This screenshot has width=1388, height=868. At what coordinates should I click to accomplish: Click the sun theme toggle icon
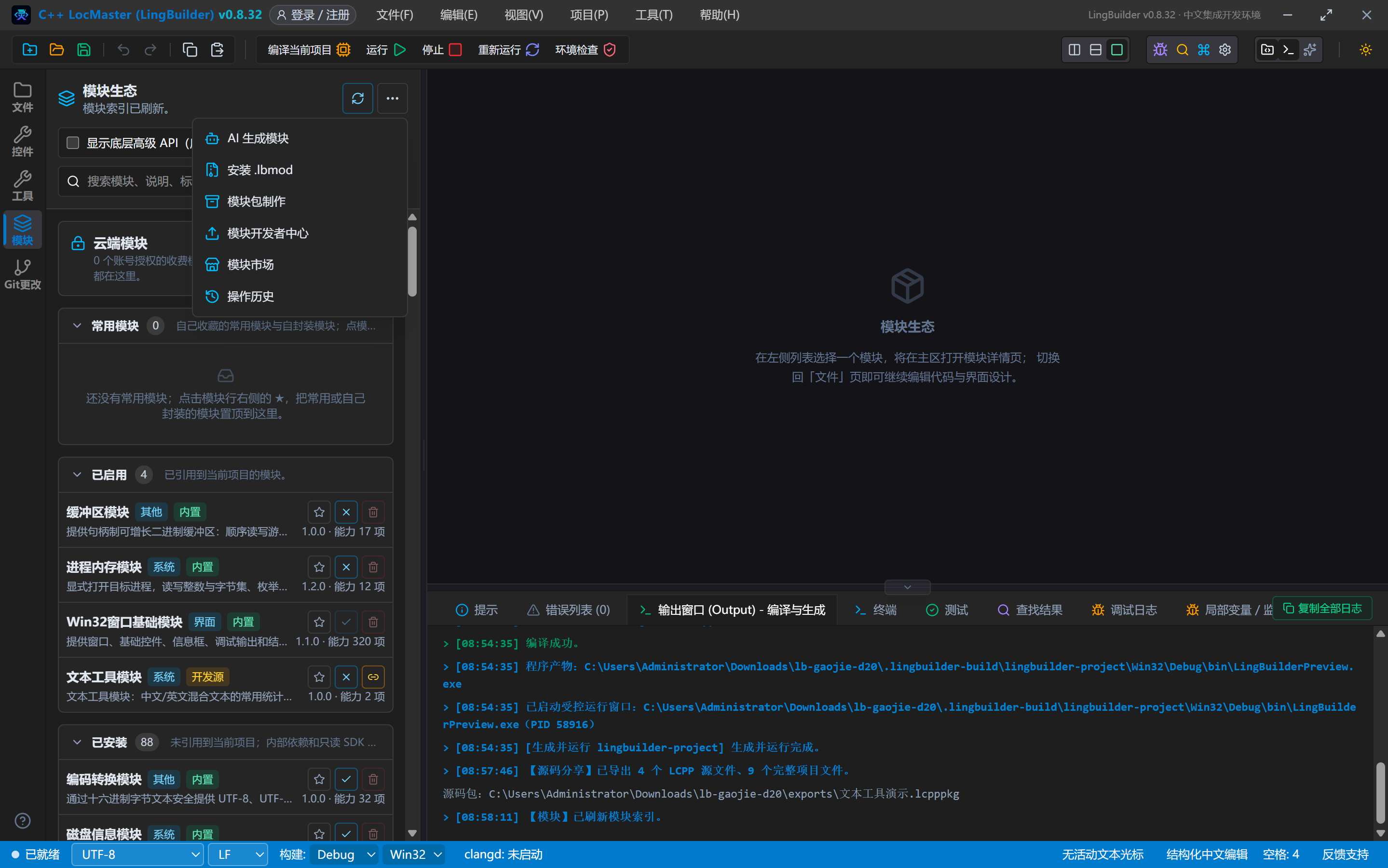[1366, 50]
